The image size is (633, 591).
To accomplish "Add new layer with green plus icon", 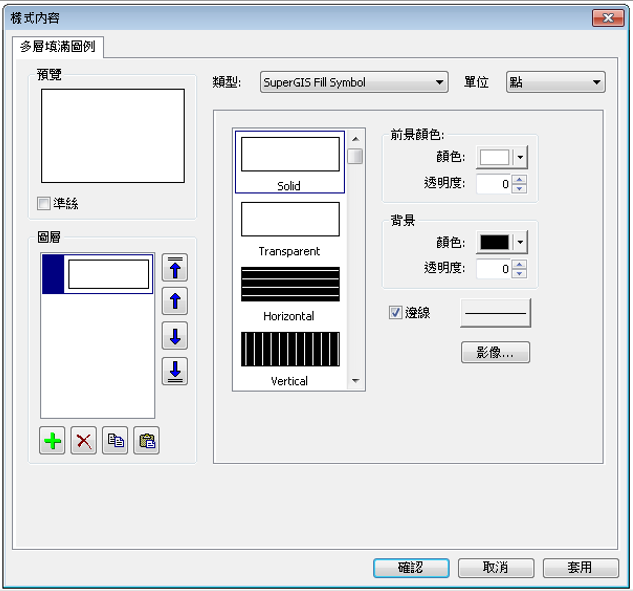I will point(52,440).
